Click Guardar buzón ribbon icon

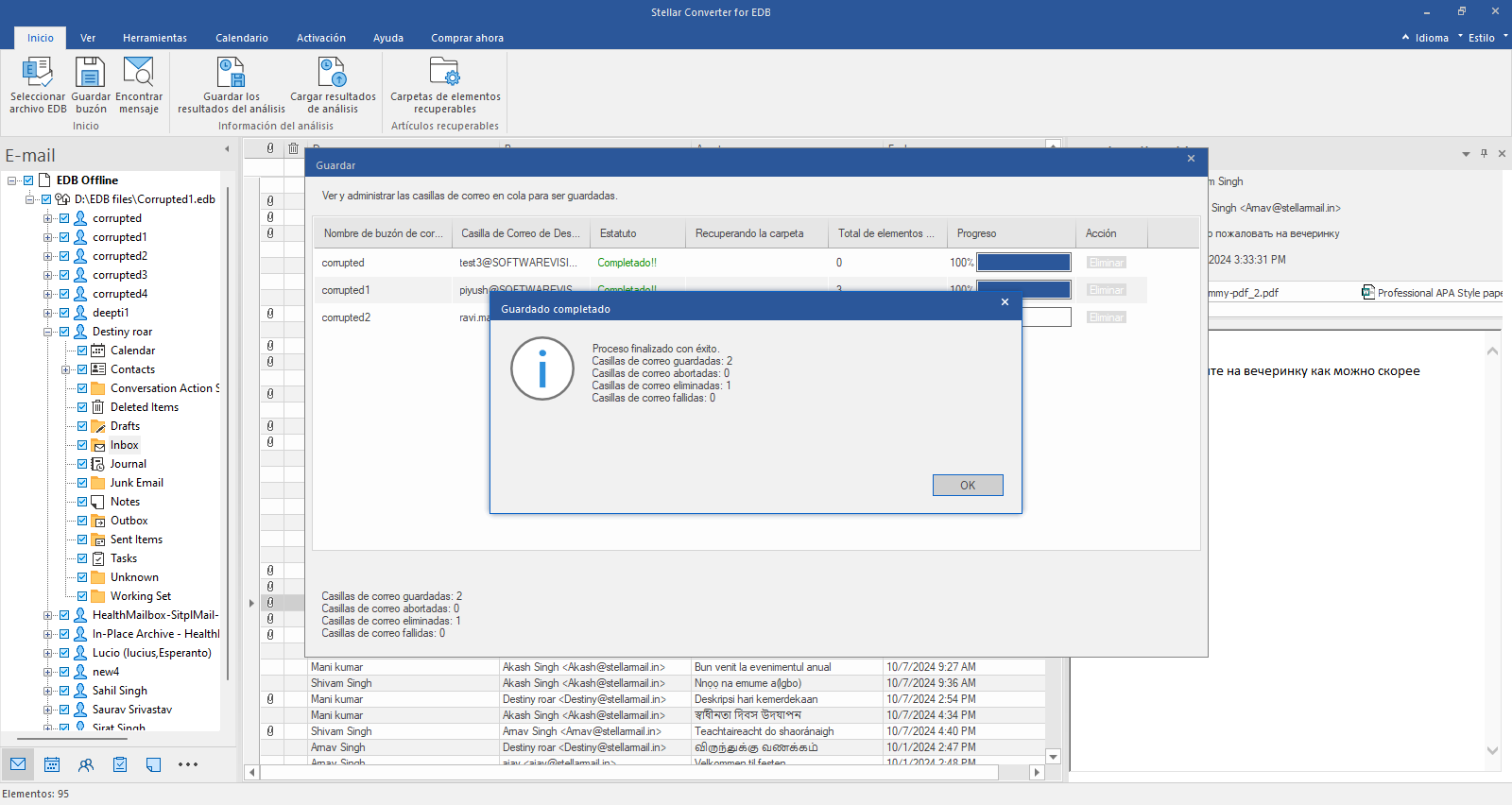pyautogui.click(x=91, y=72)
